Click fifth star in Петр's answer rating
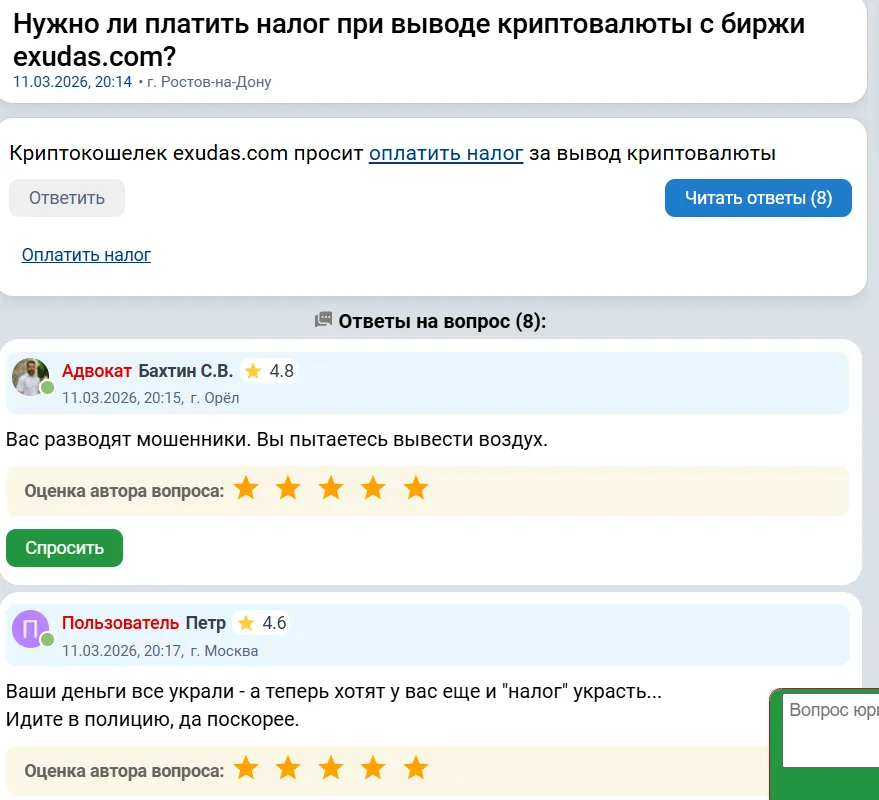This screenshot has width=879, height=800. pyautogui.click(x=416, y=768)
